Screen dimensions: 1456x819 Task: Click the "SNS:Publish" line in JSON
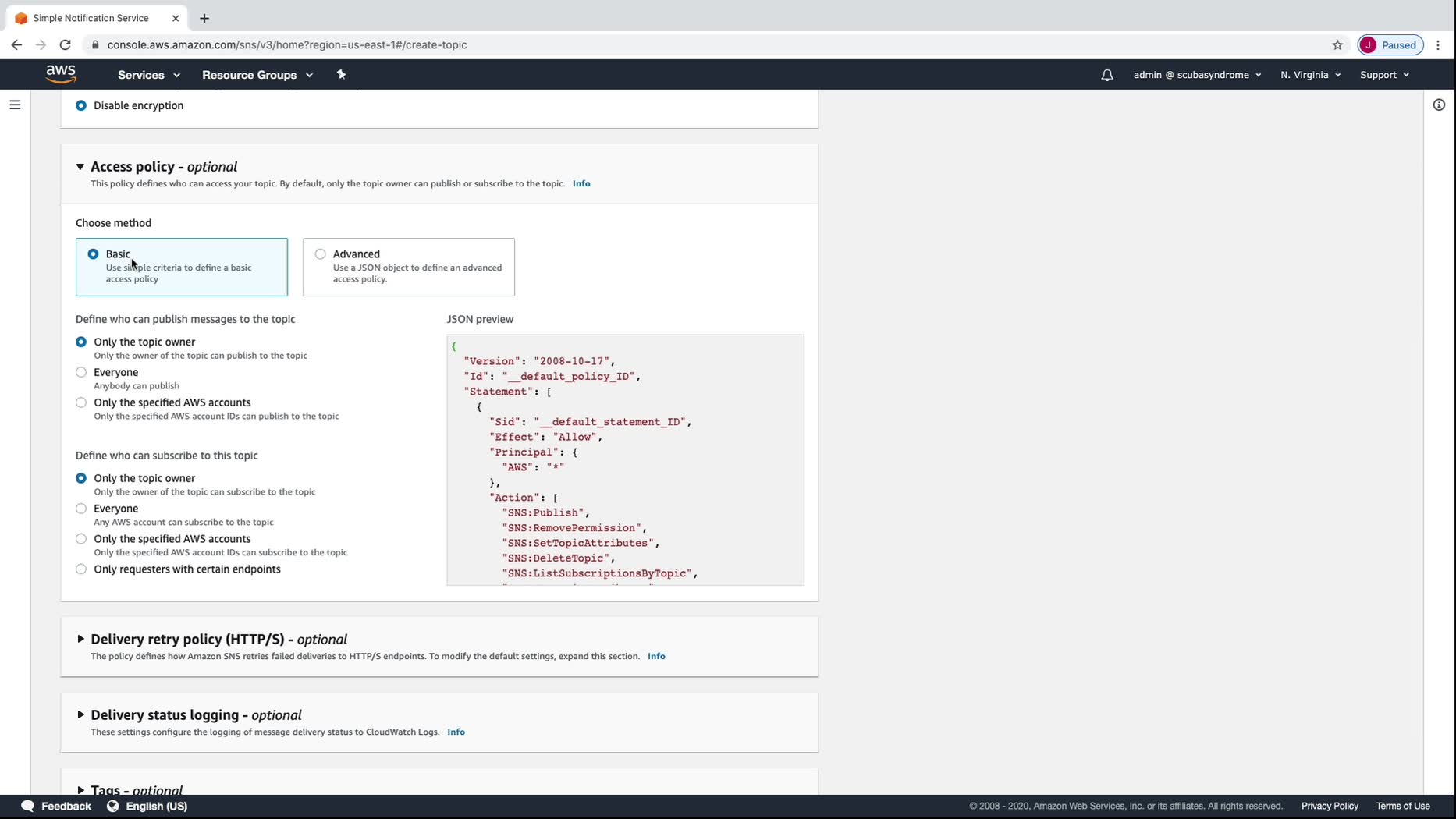coord(545,512)
